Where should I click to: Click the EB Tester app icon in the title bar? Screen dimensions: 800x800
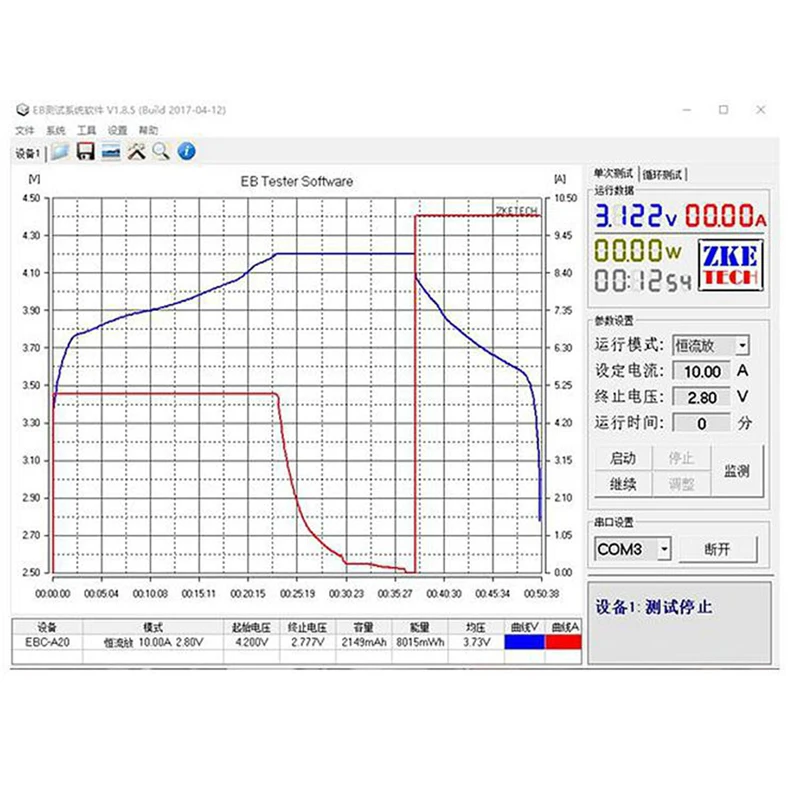(x=22, y=110)
